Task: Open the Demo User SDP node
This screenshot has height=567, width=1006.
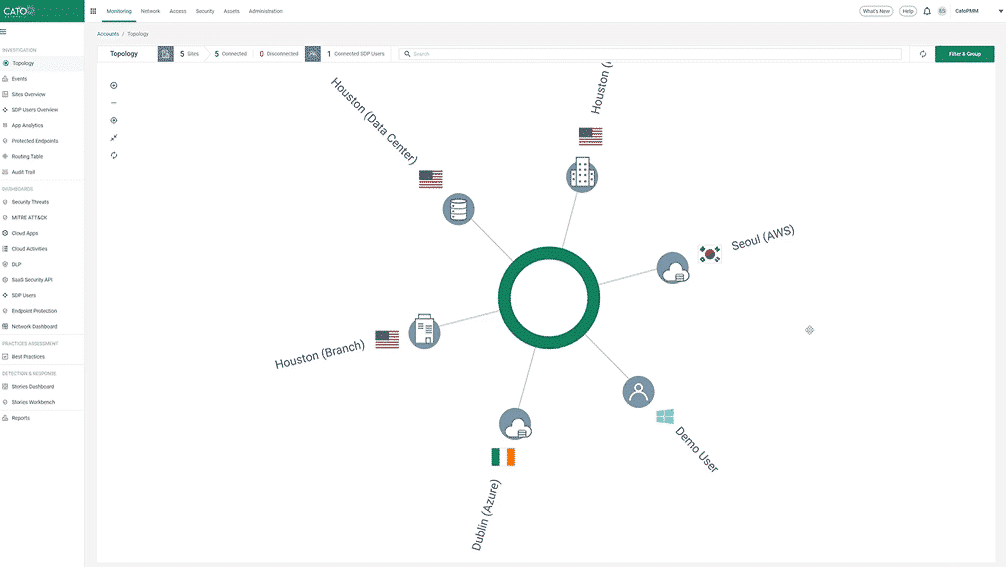Action: pyautogui.click(x=638, y=391)
